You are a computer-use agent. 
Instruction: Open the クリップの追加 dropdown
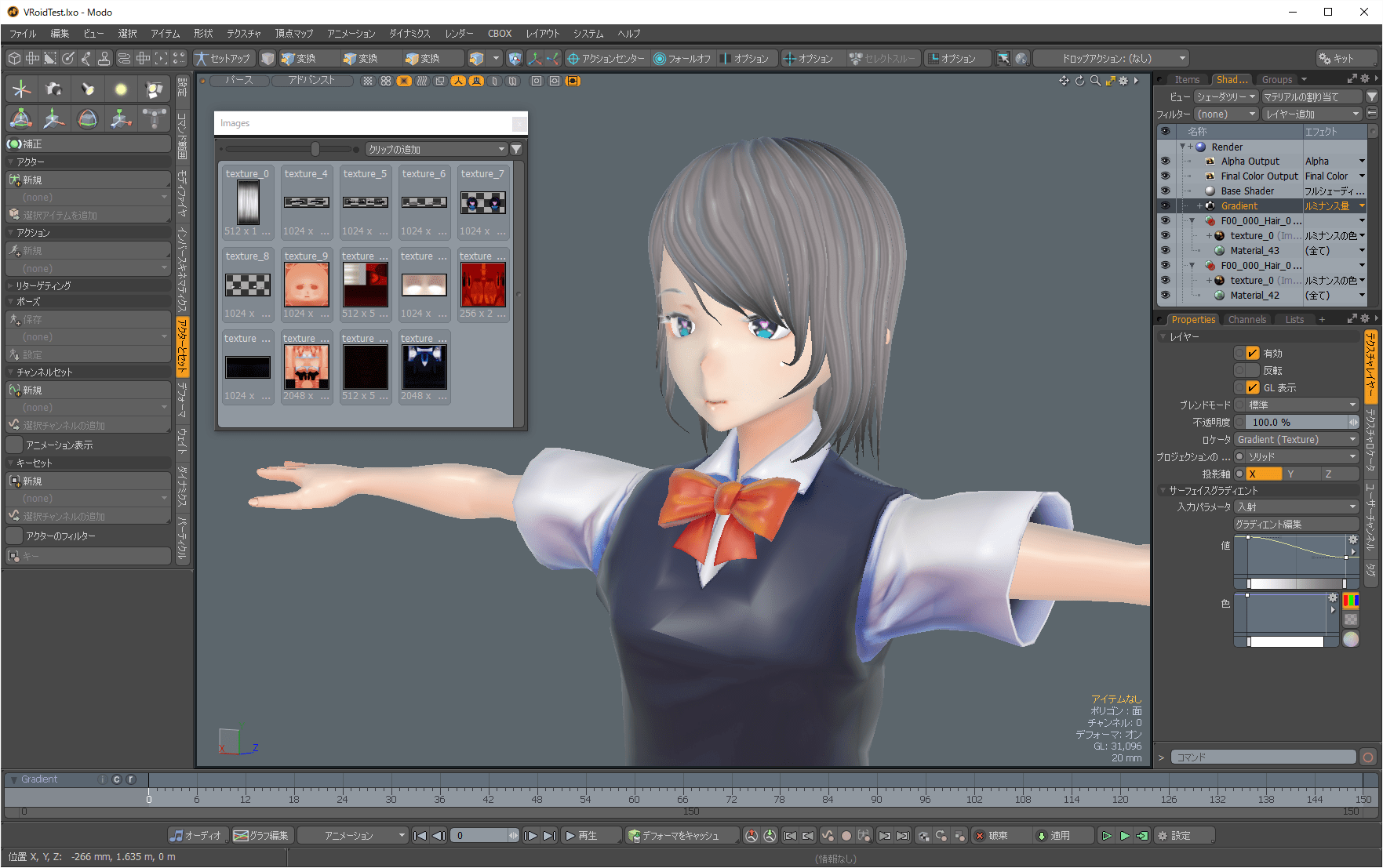436,149
